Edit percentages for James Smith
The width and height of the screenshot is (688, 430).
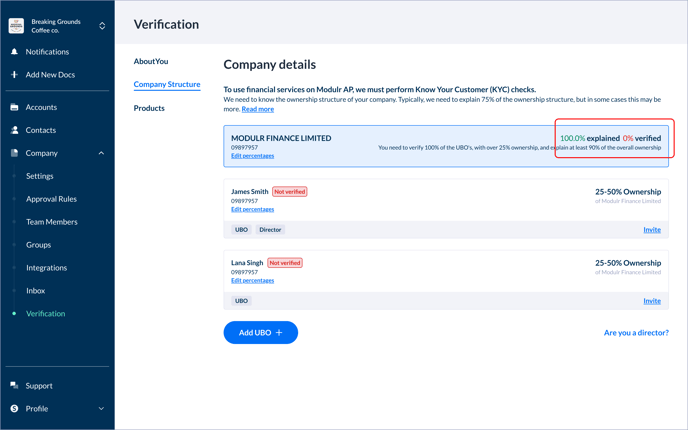pyautogui.click(x=253, y=209)
